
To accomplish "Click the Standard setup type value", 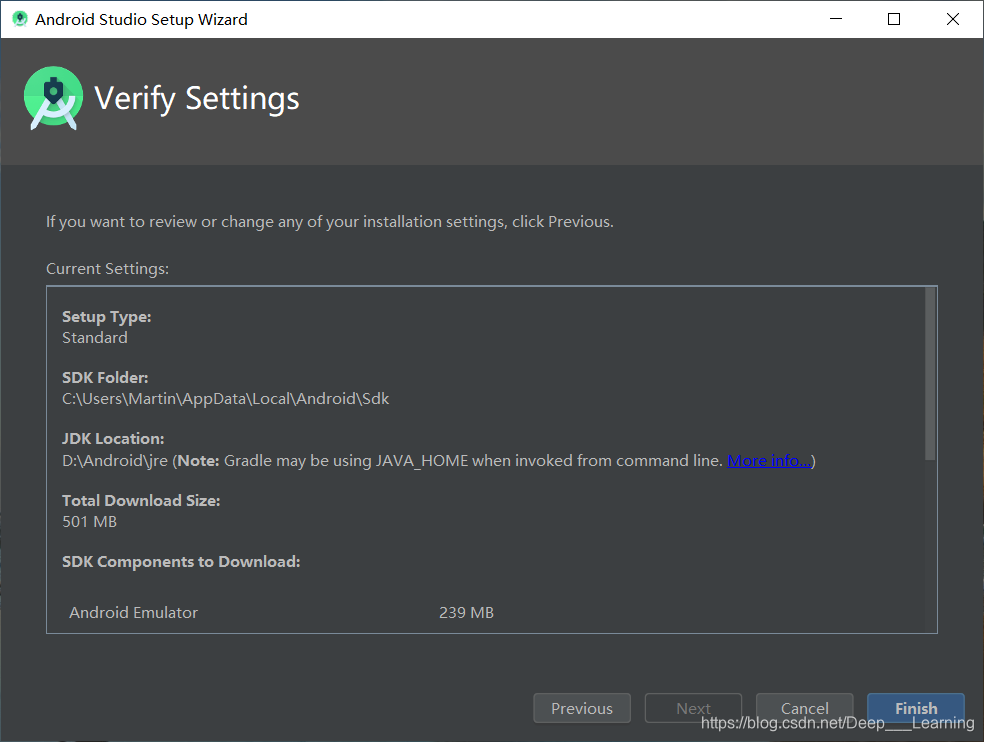I will (x=95, y=338).
